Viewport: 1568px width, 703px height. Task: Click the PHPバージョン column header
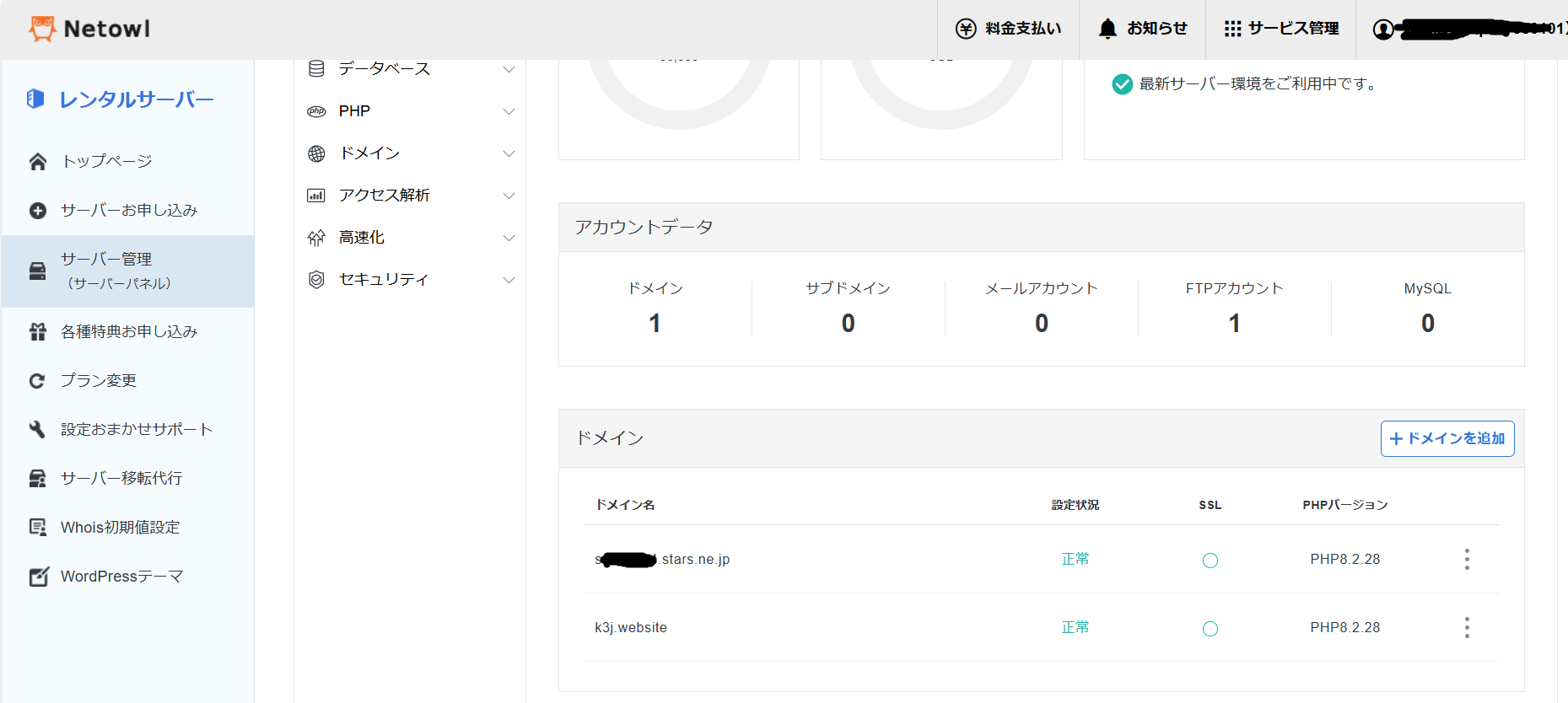click(x=1345, y=505)
